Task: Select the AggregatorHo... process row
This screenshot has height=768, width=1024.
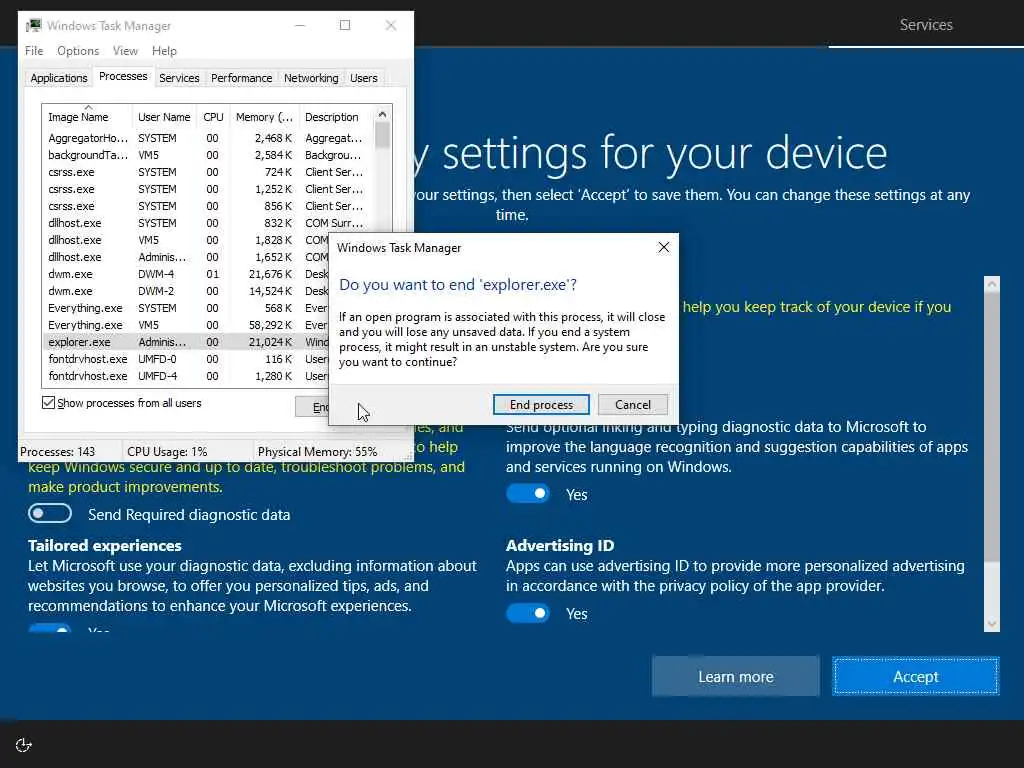Action: (x=208, y=138)
